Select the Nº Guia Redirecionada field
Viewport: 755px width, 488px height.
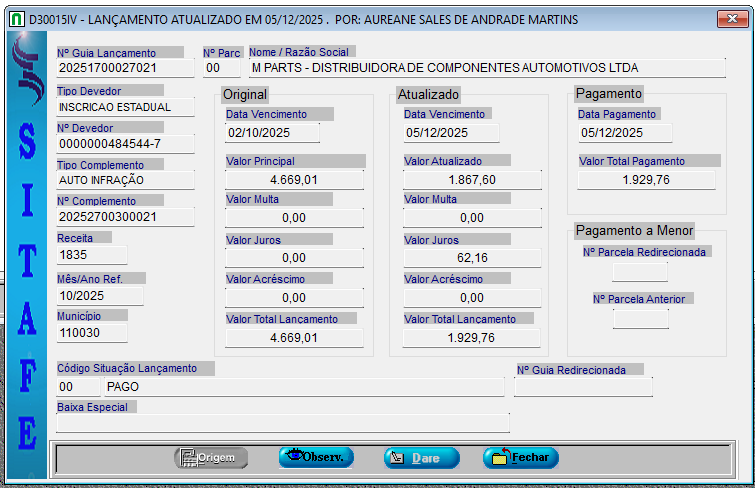point(583,387)
